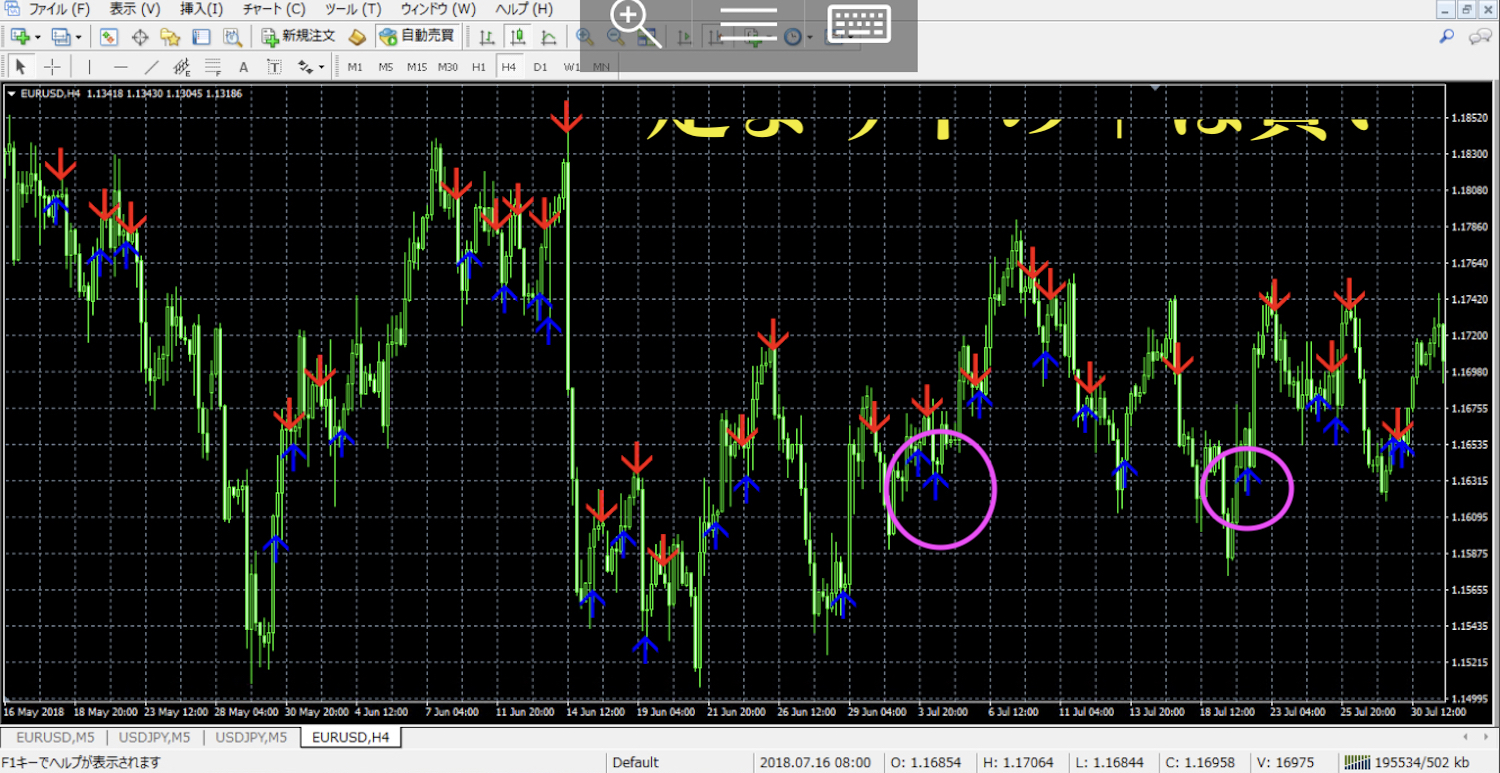Toggle the 自動売買 auto-trading button
The width and height of the screenshot is (1500, 773).
pyautogui.click(x=417, y=37)
